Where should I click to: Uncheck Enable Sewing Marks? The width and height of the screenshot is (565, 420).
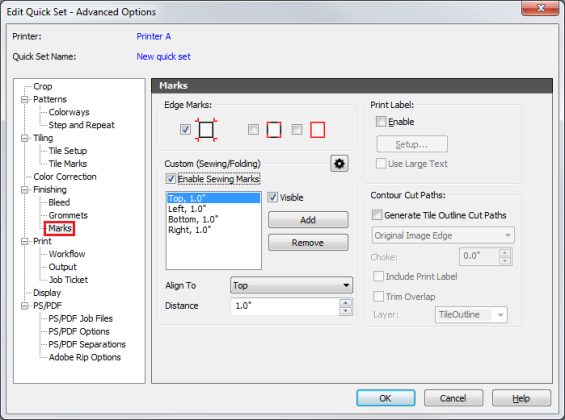171,179
